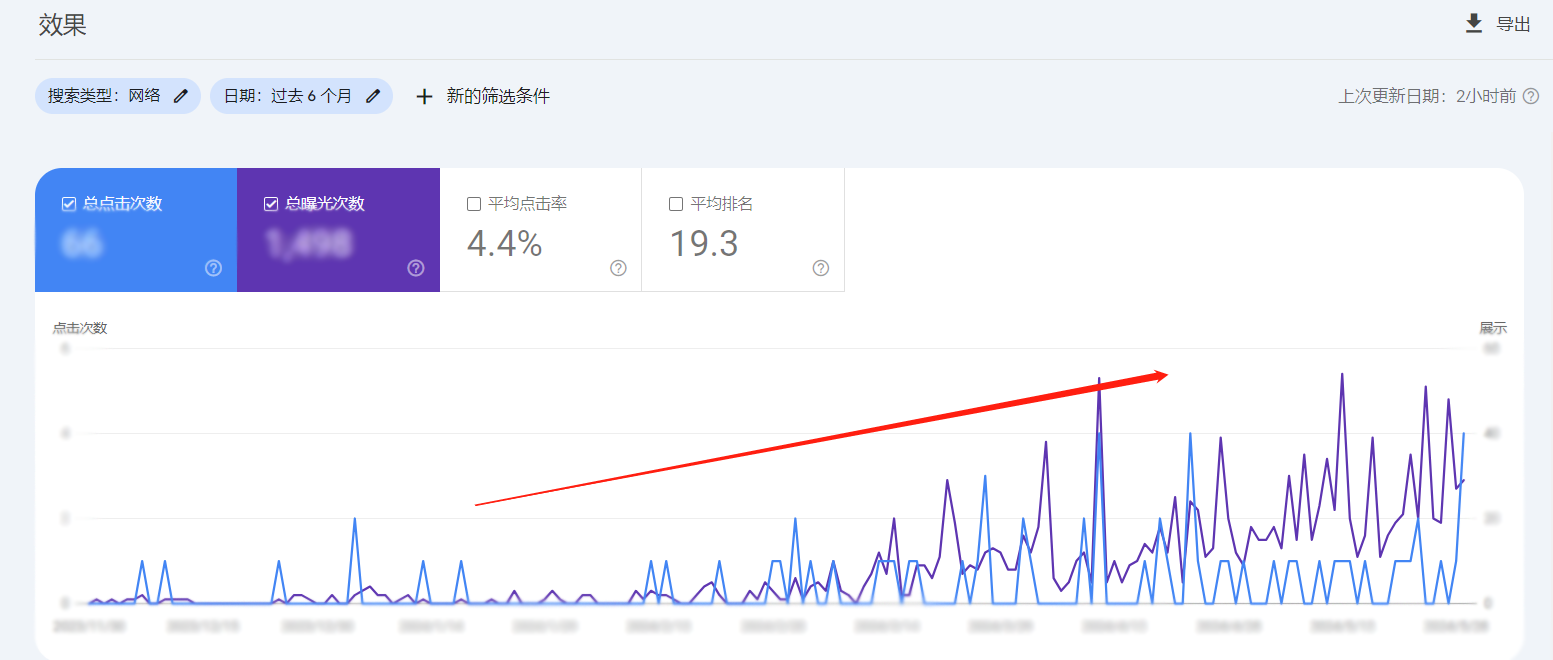The image size is (1553, 660).
Task: Click the pencil icon on 日期 chip
Action: coord(373,96)
